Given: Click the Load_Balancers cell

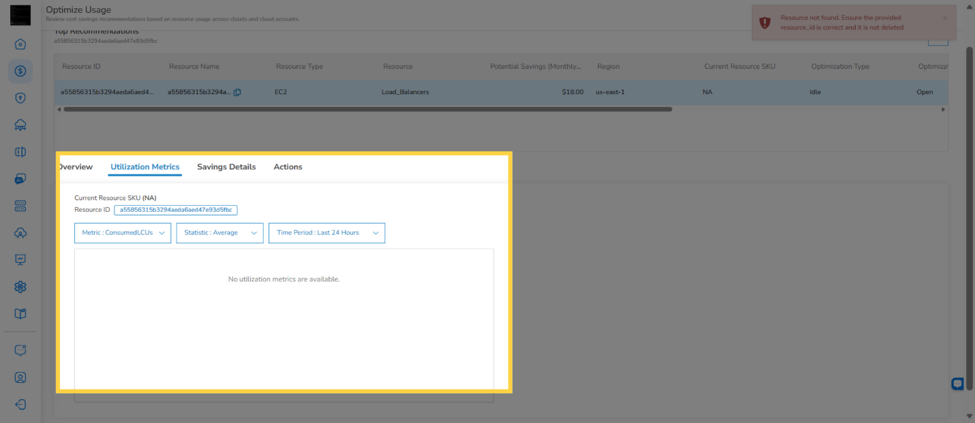Looking at the screenshot, I should 405,92.
